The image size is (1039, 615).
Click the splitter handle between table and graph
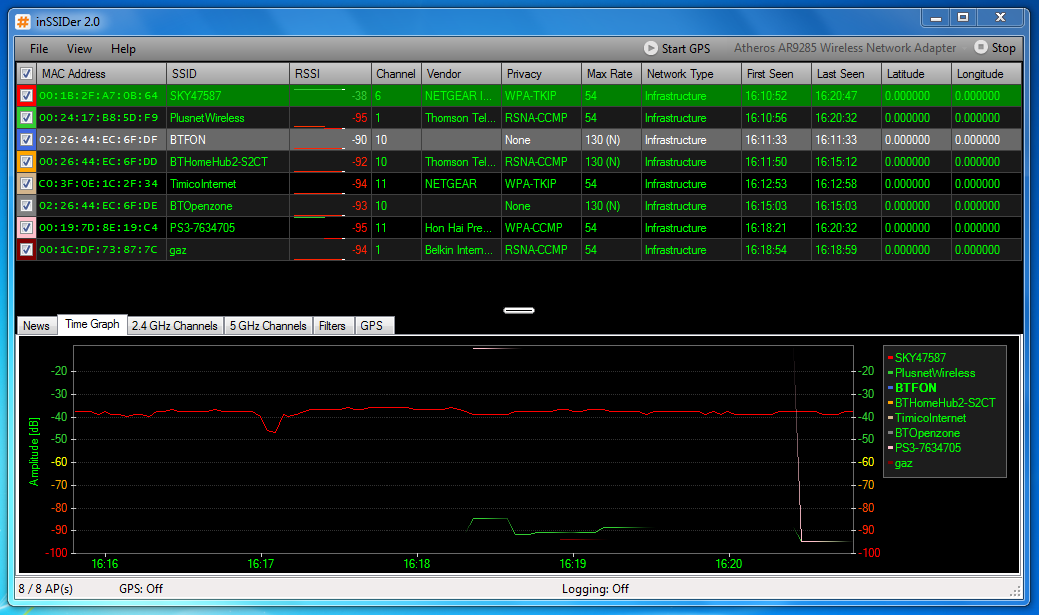pyautogui.click(x=519, y=310)
